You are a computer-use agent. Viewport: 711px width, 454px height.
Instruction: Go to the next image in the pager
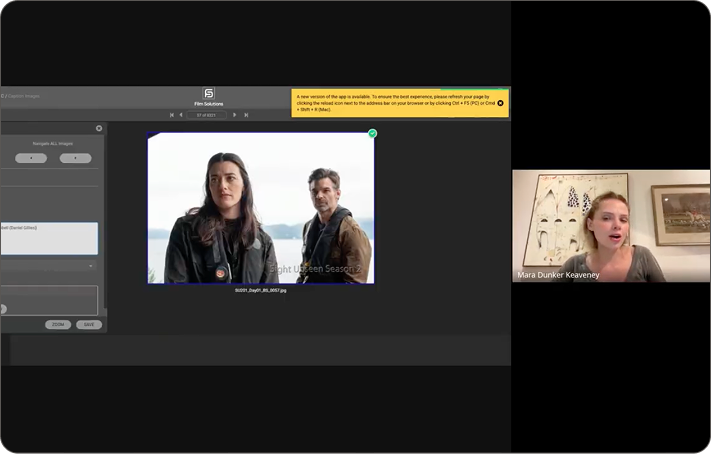tap(234, 115)
